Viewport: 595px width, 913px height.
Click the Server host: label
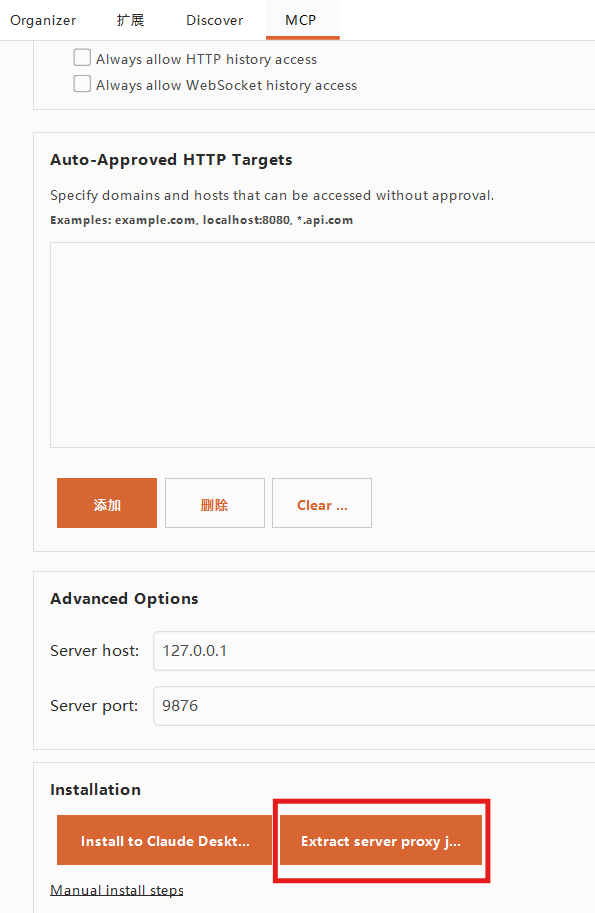[x=94, y=651]
